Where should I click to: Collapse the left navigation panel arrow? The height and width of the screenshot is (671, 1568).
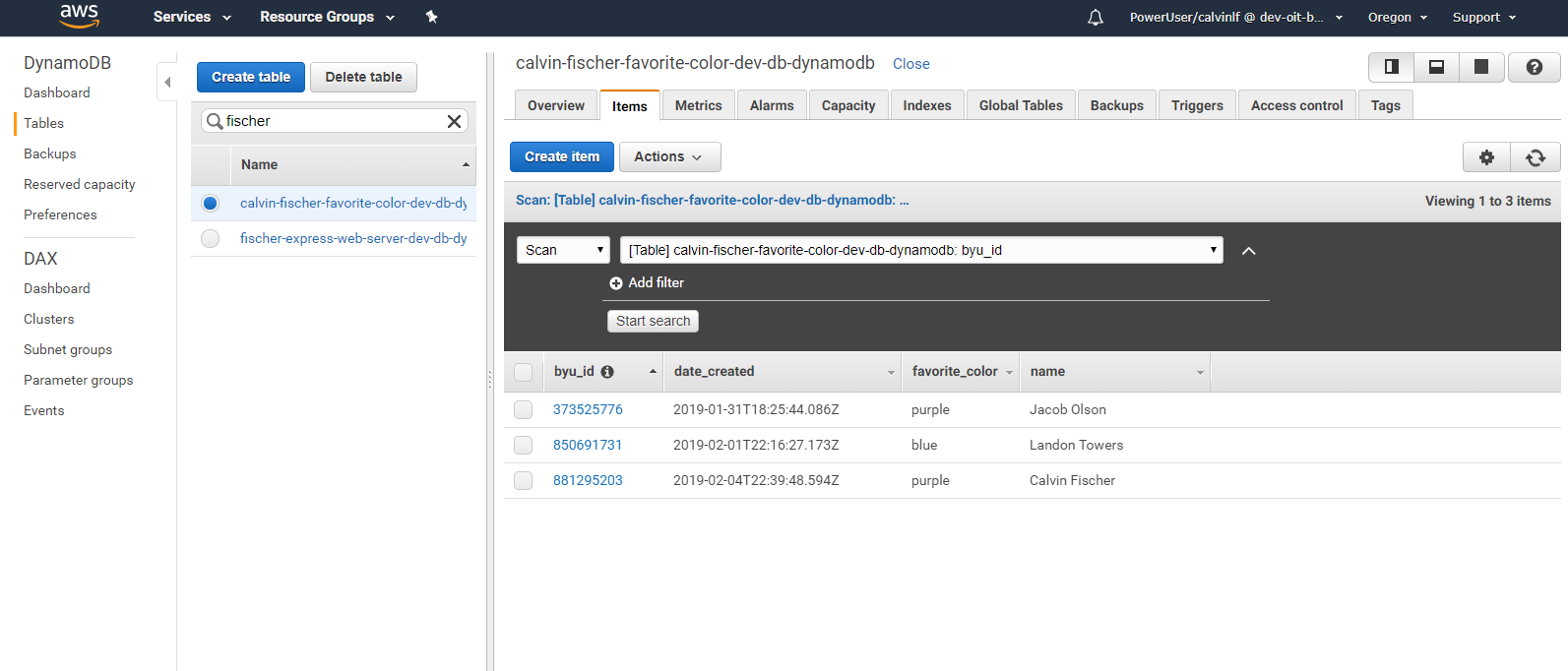tap(167, 82)
